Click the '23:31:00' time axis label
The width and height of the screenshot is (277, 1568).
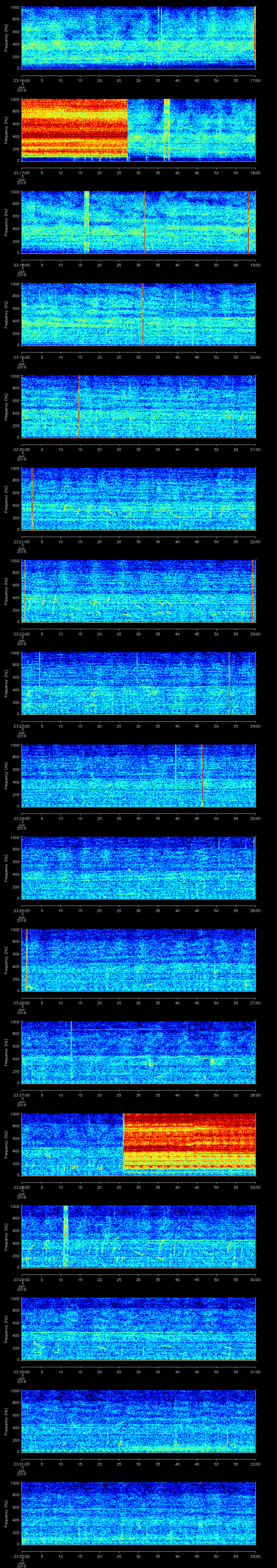point(22,1464)
